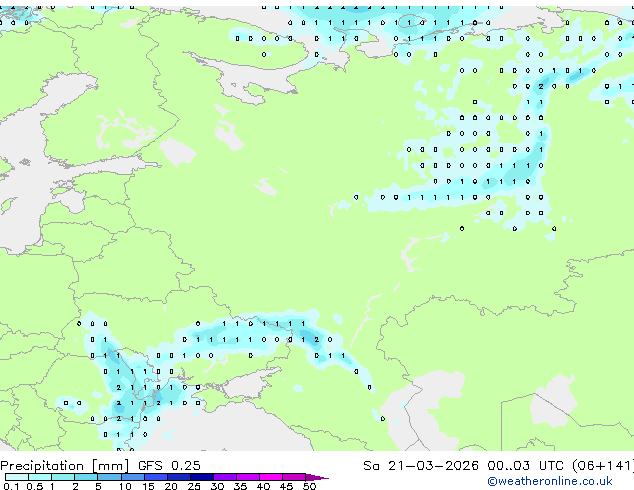This screenshot has height=490, width=634.
Task: Select the 1–2 mm legend swatch
Action: click(x=63, y=477)
